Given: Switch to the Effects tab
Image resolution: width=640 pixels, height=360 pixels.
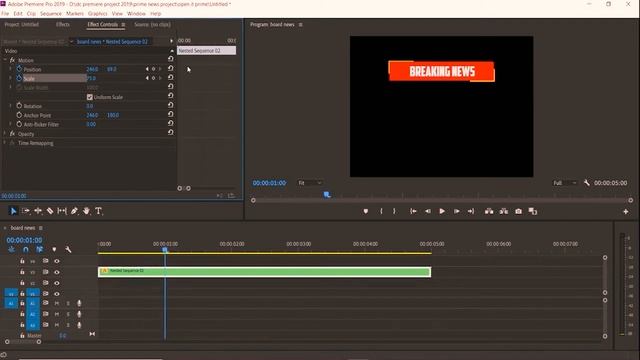Looking at the screenshot, I should click(63, 24).
